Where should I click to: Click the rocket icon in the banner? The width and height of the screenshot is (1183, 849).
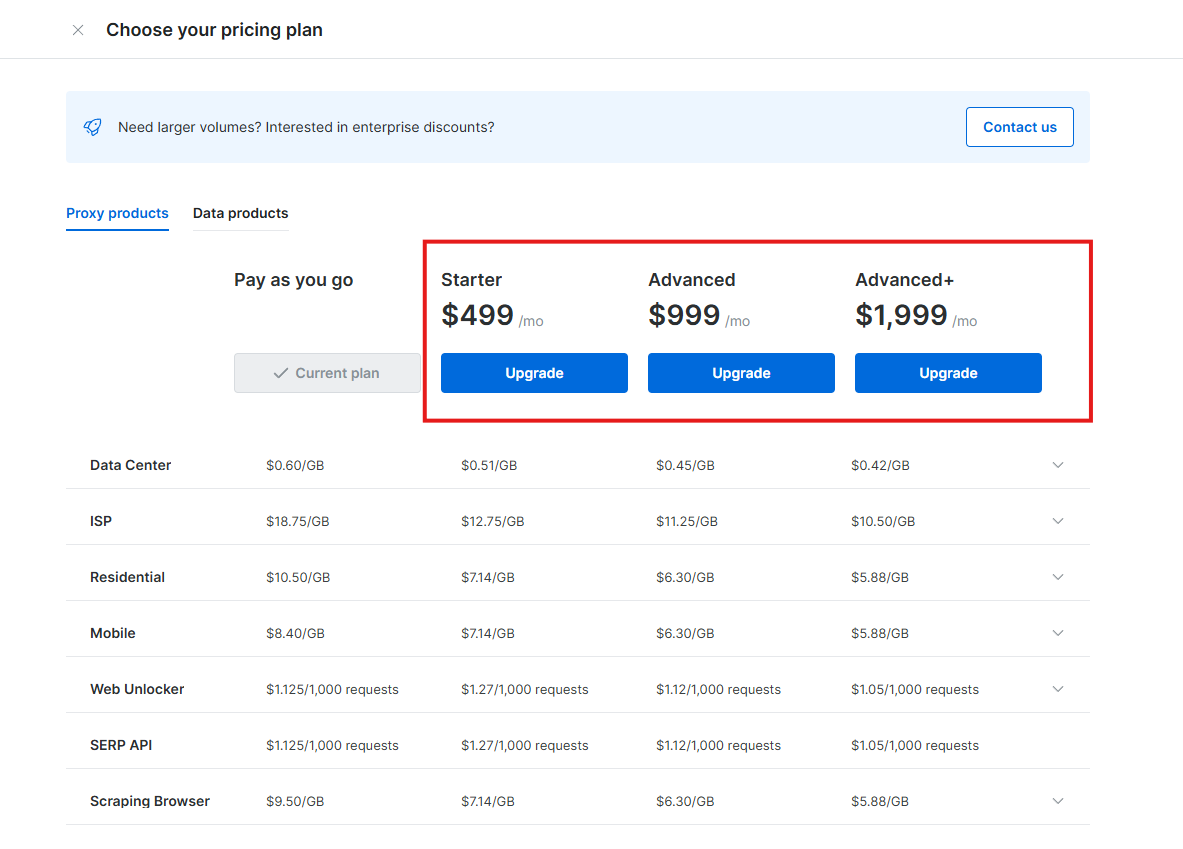click(x=92, y=127)
